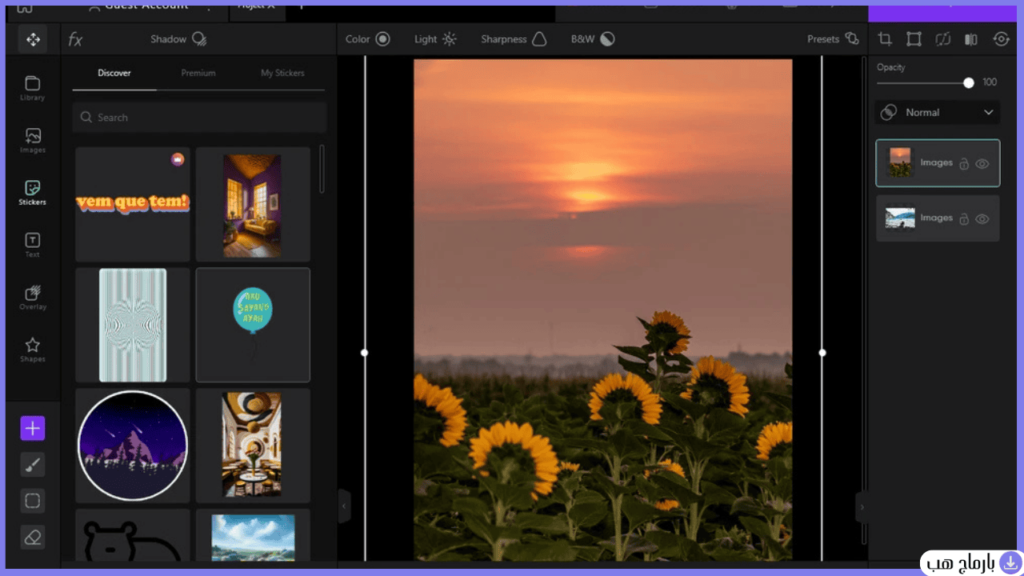Hide the bottom Images layer
This screenshot has height=576, width=1024.
point(982,219)
